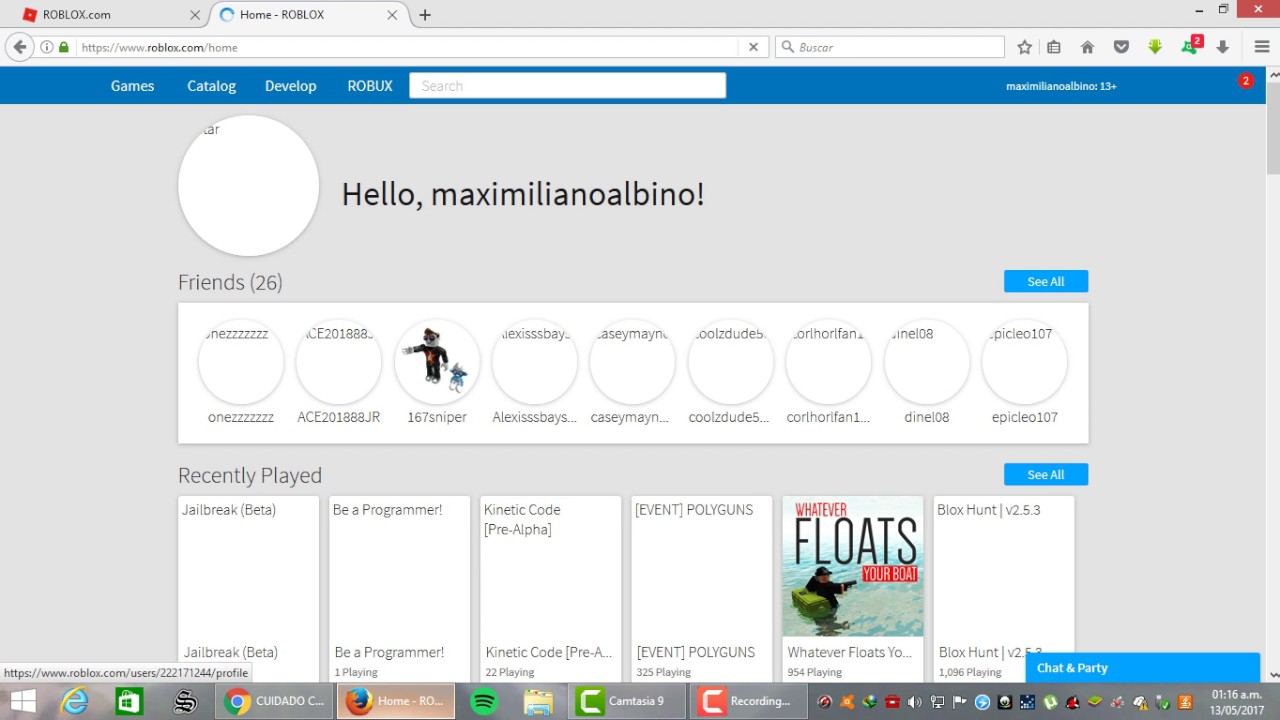Image resolution: width=1280 pixels, height=720 pixels.
Task: Open the Jailbreak (Beta) game card
Action: [248, 589]
